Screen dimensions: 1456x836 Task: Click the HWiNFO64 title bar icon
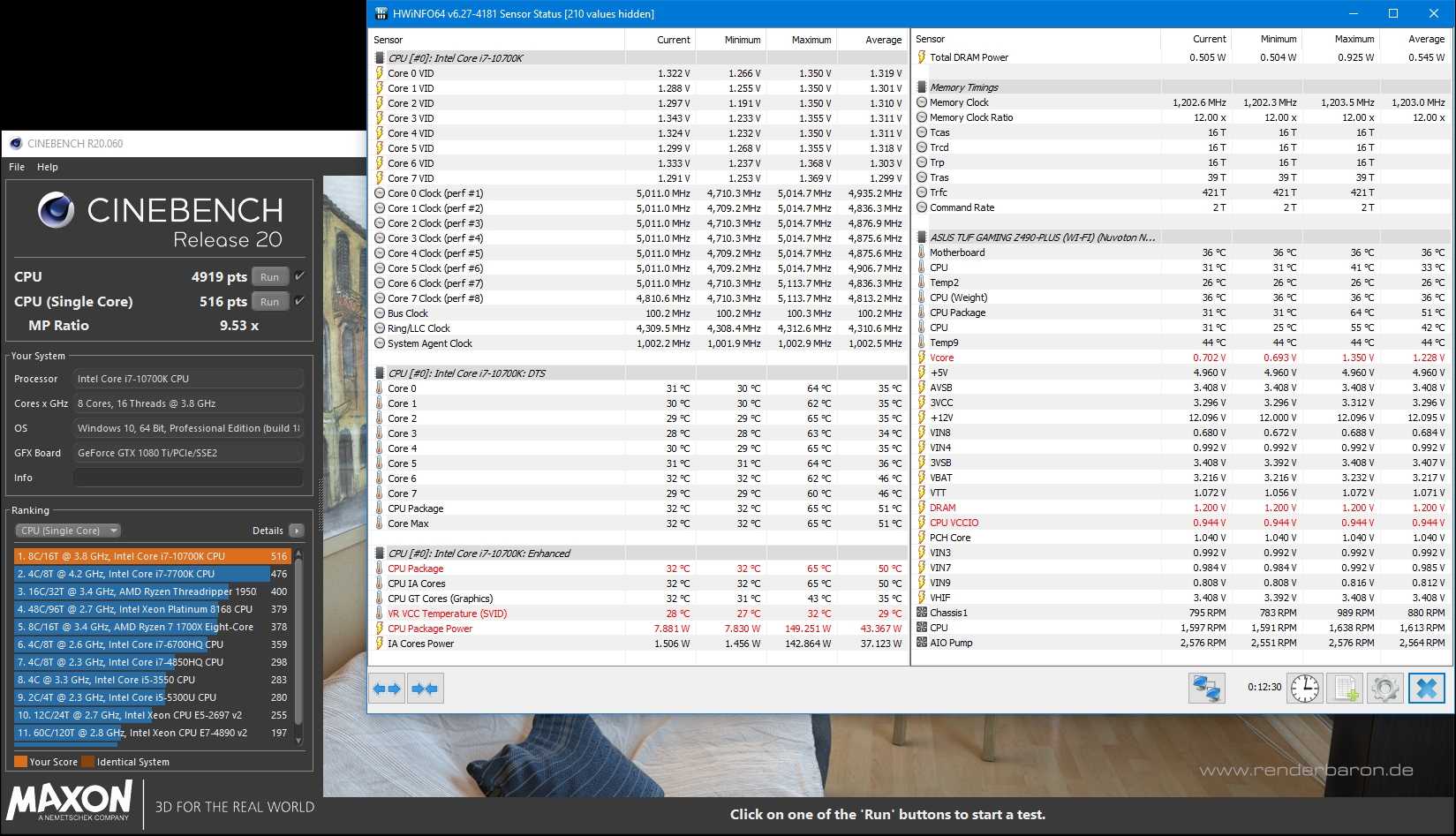point(381,13)
